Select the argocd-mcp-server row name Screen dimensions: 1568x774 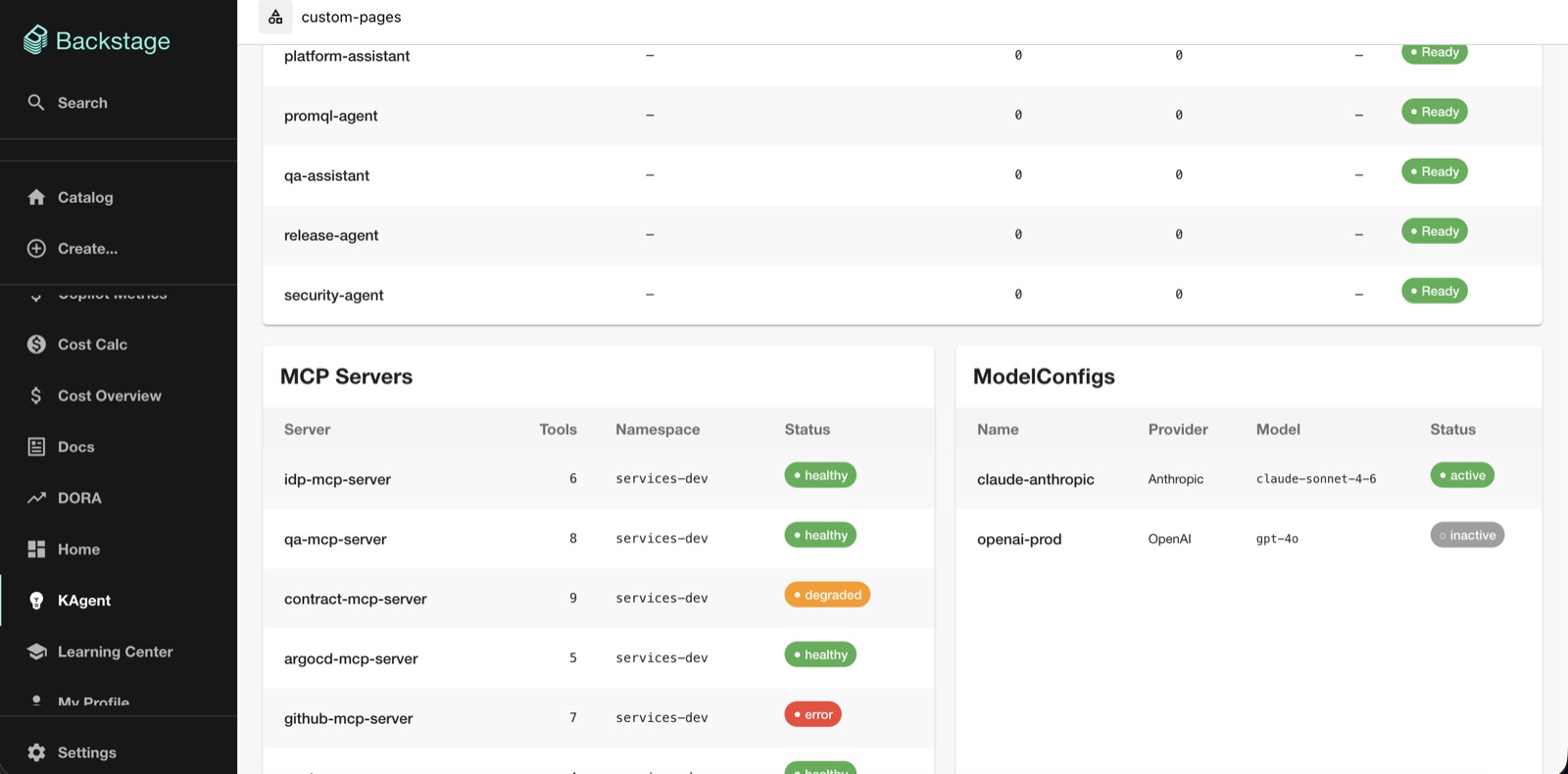(x=351, y=658)
